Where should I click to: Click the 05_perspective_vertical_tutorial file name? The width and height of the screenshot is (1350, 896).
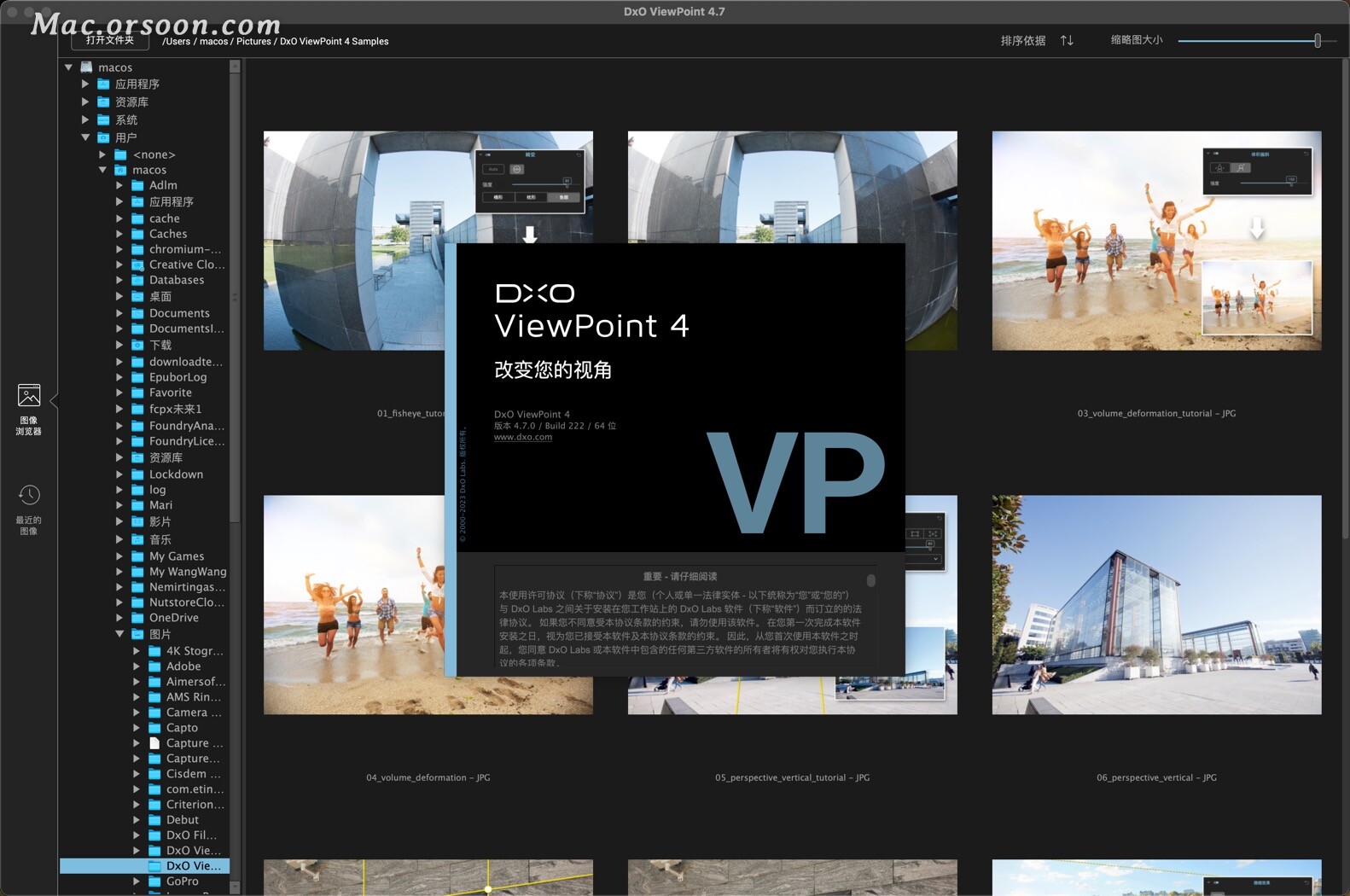point(792,777)
